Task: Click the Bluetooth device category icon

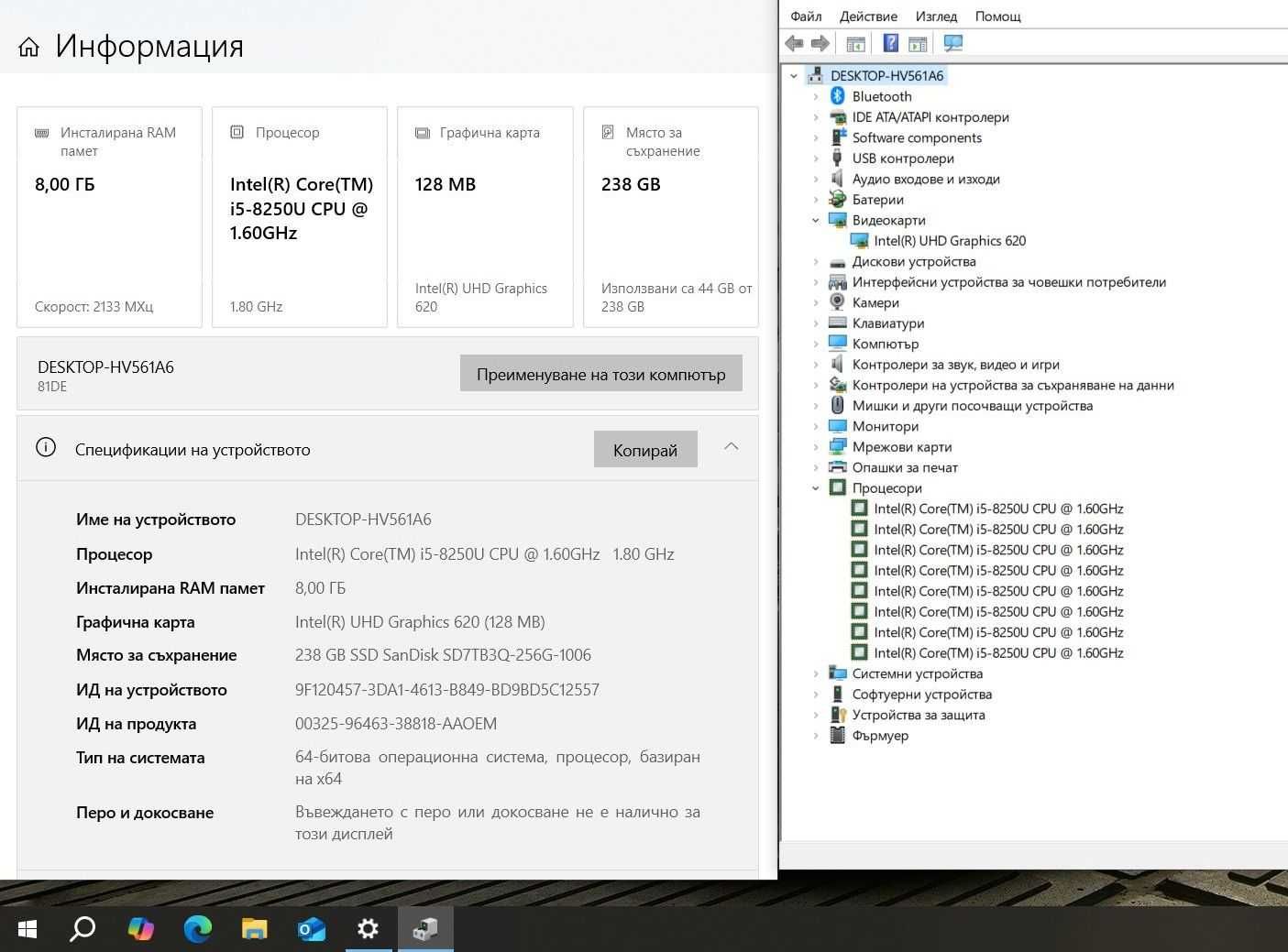Action: [x=837, y=96]
